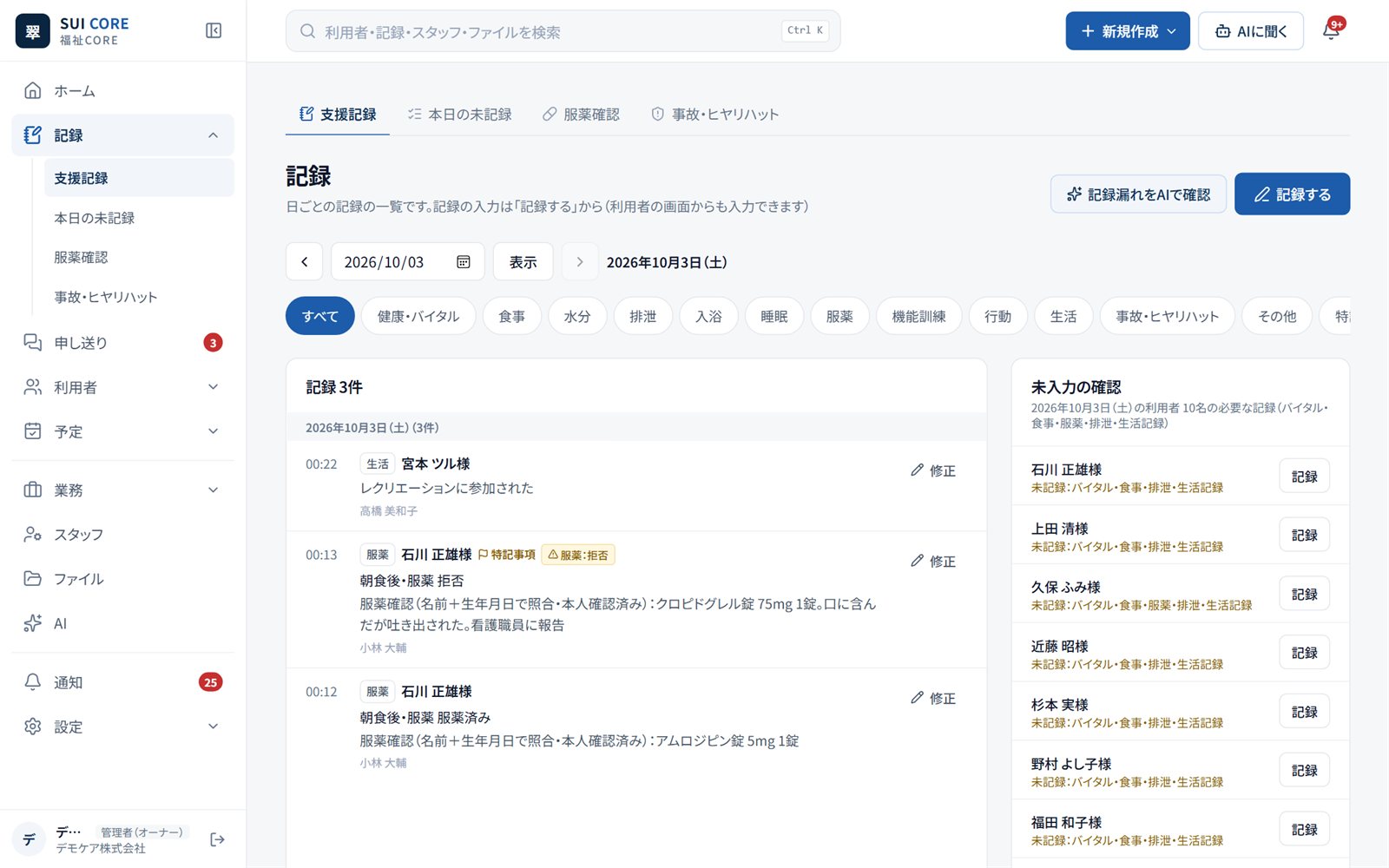Expand the 設定 sidebar section

(214, 727)
